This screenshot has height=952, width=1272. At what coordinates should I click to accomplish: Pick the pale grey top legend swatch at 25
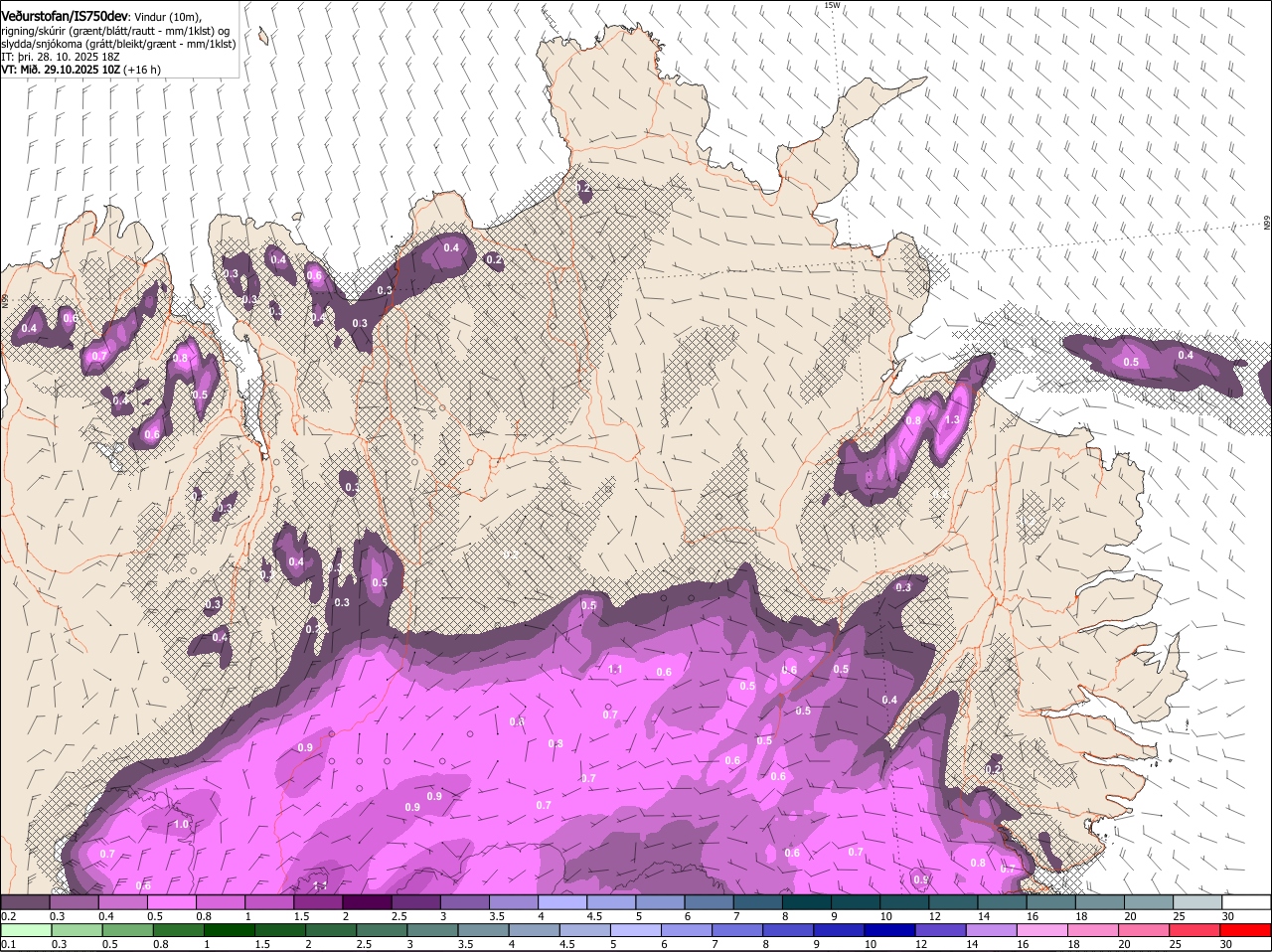pyautogui.click(x=1198, y=902)
